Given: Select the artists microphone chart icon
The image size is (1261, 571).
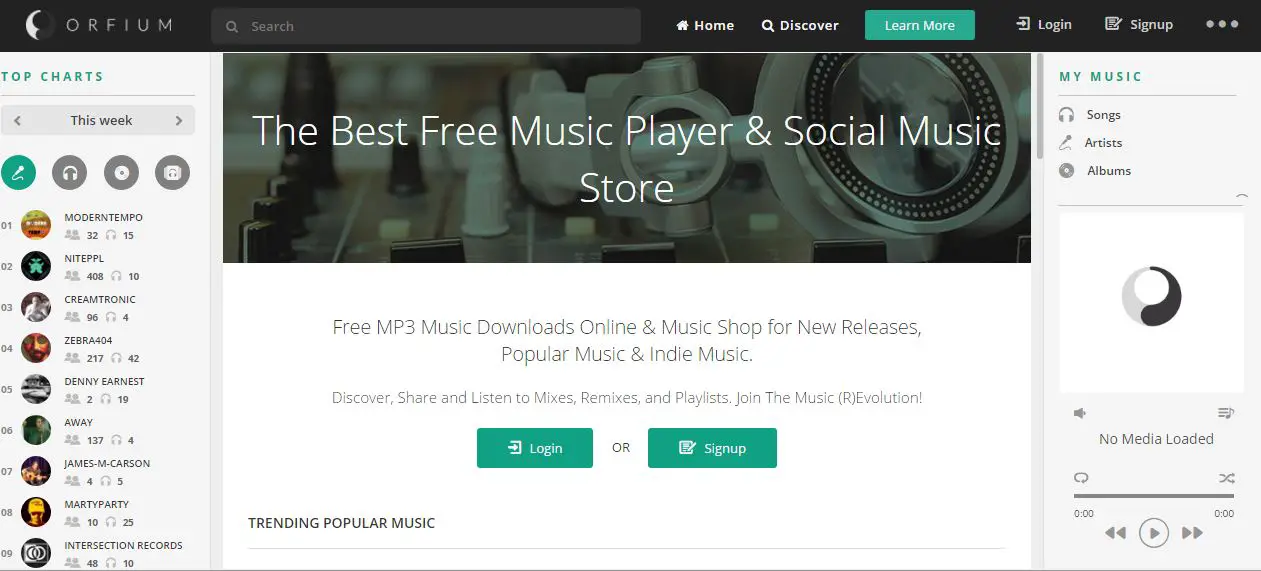Looking at the screenshot, I should (x=18, y=173).
